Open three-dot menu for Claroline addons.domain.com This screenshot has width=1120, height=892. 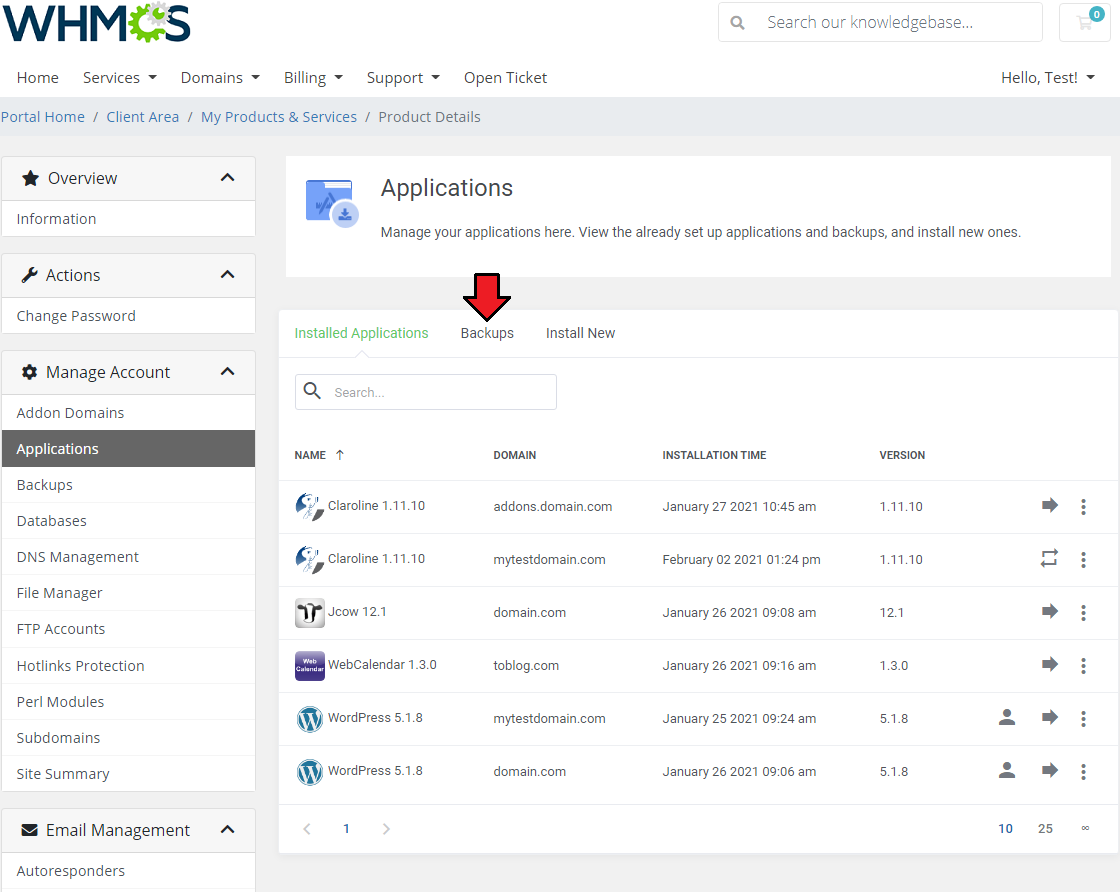click(x=1084, y=506)
